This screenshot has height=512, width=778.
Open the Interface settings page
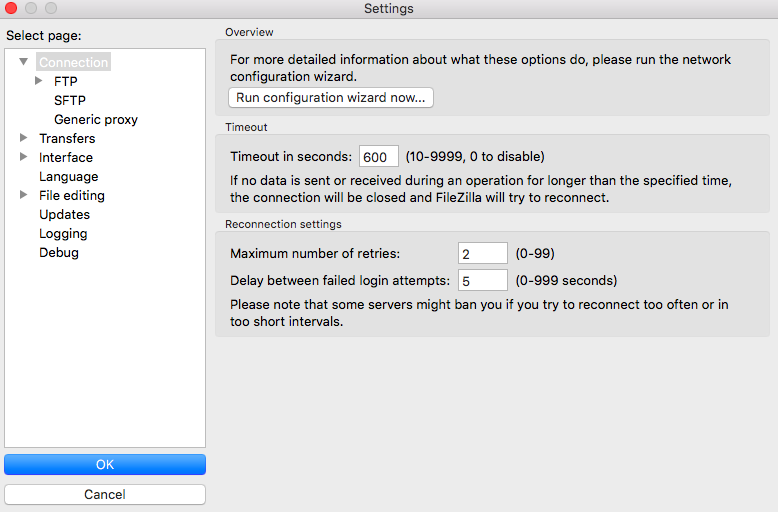pos(66,157)
